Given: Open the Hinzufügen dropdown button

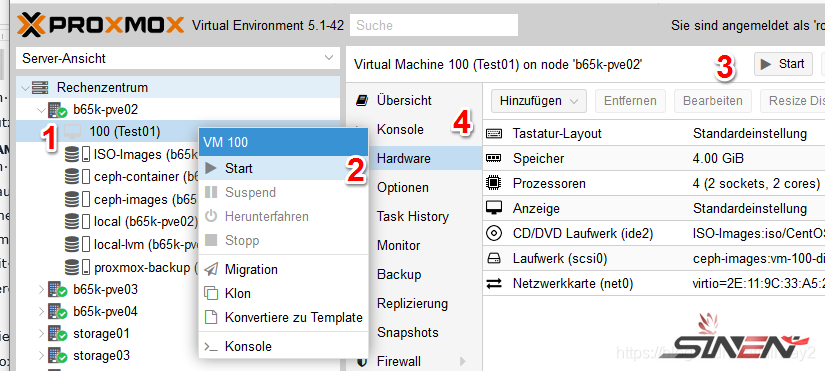Looking at the screenshot, I should pyautogui.click(x=539, y=101).
